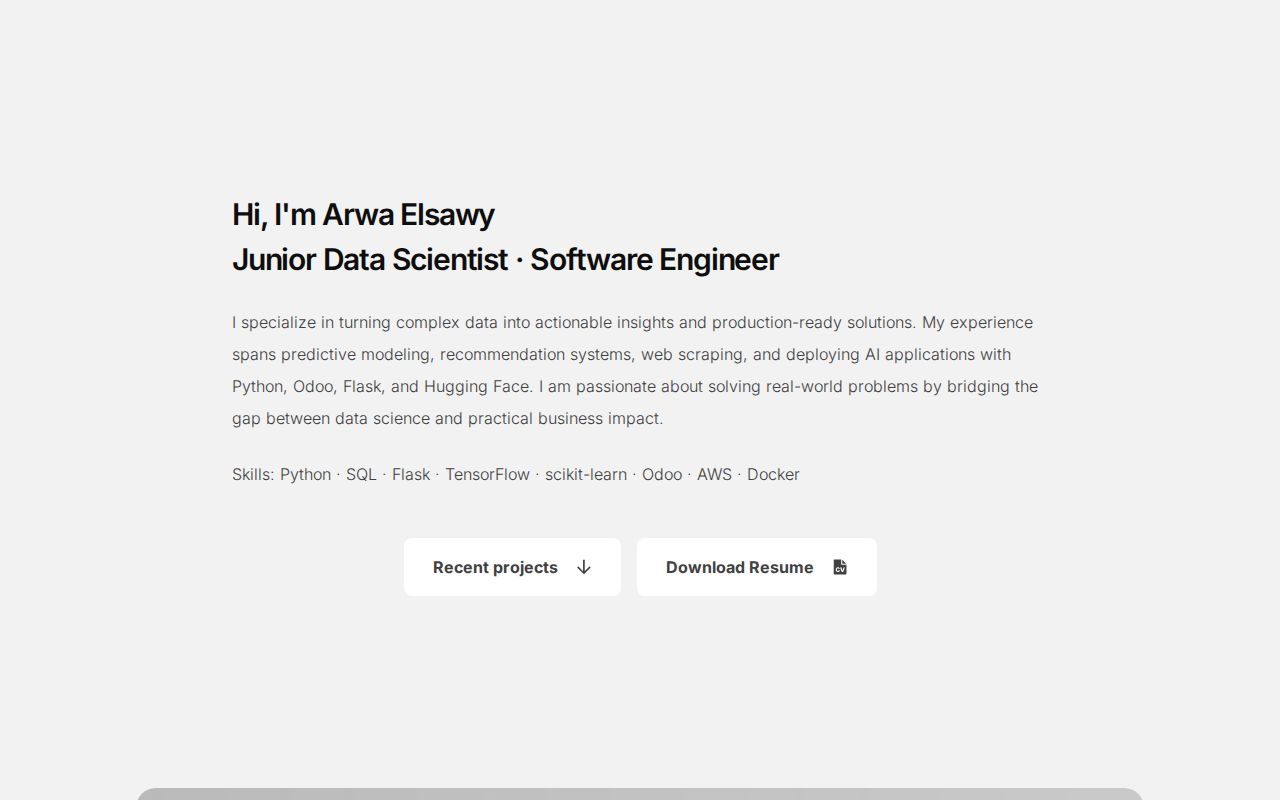Select AWS in the Skills line

coord(714,474)
